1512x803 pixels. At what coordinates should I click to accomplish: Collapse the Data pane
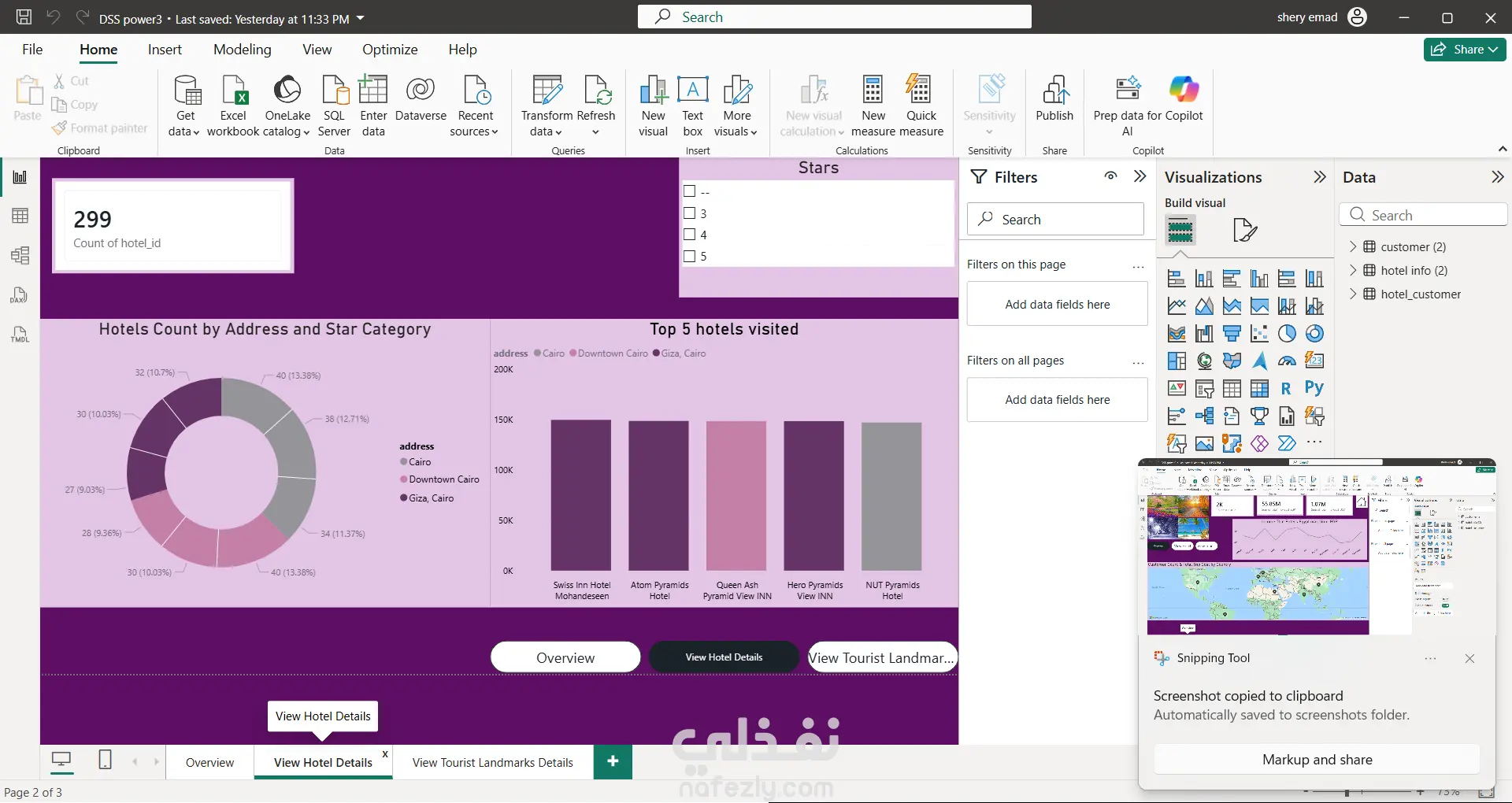click(1498, 177)
